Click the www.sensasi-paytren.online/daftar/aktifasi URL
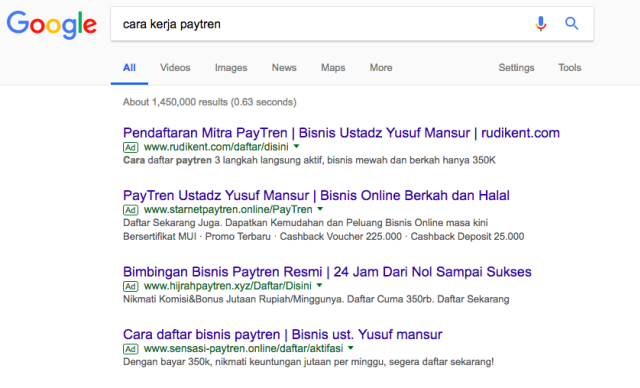This screenshot has width=640, height=388. pyautogui.click(x=243, y=348)
